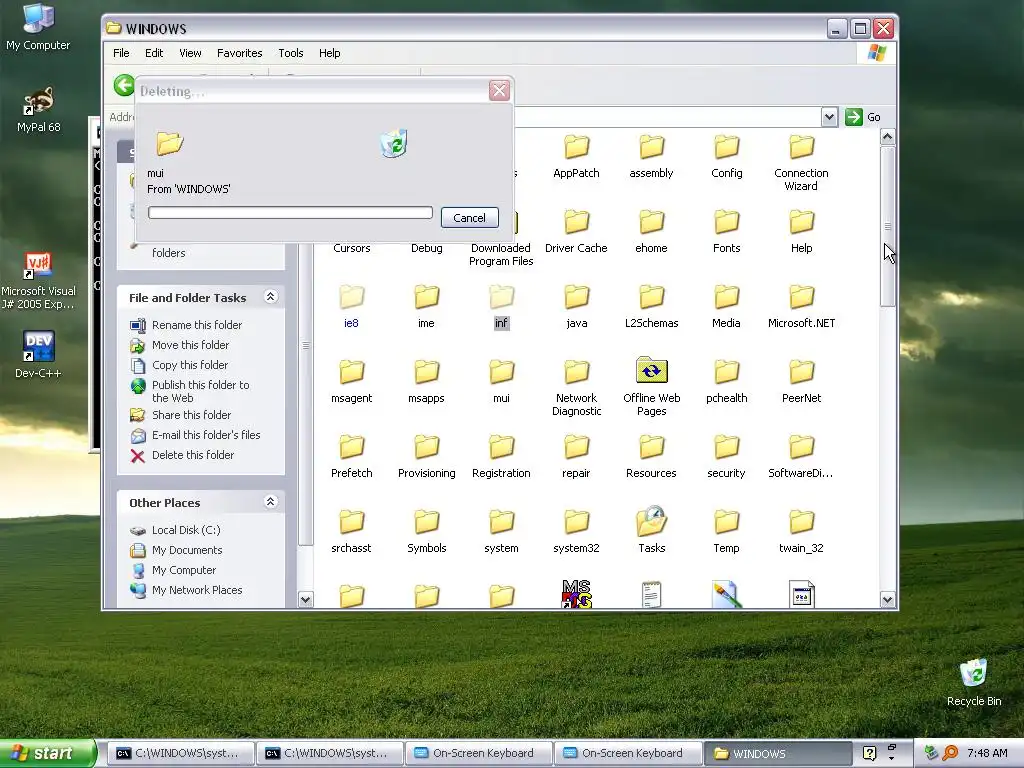Select the Tasks scheduled folder icon
Image resolution: width=1024 pixels, height=768 pixels.
pos(651,521)
